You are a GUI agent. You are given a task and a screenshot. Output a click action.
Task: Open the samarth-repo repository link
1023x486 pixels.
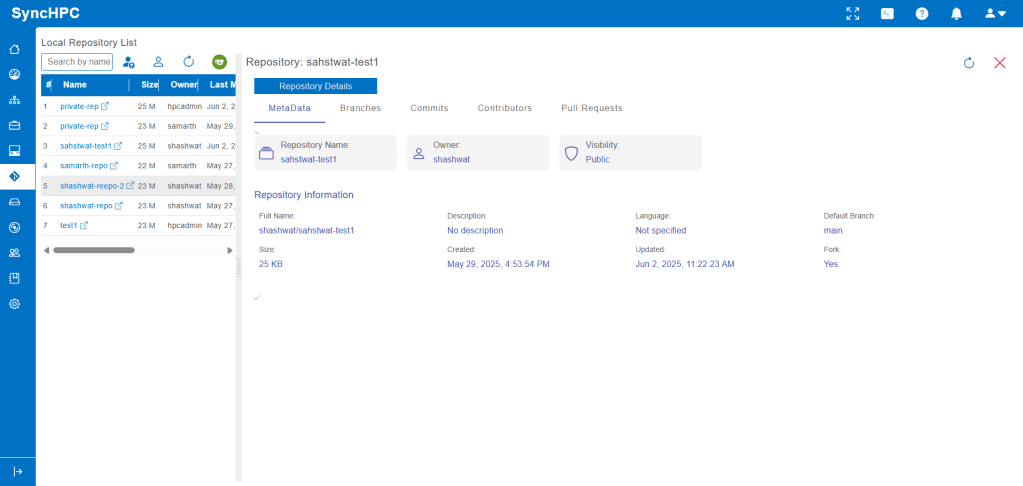point(84,165)
